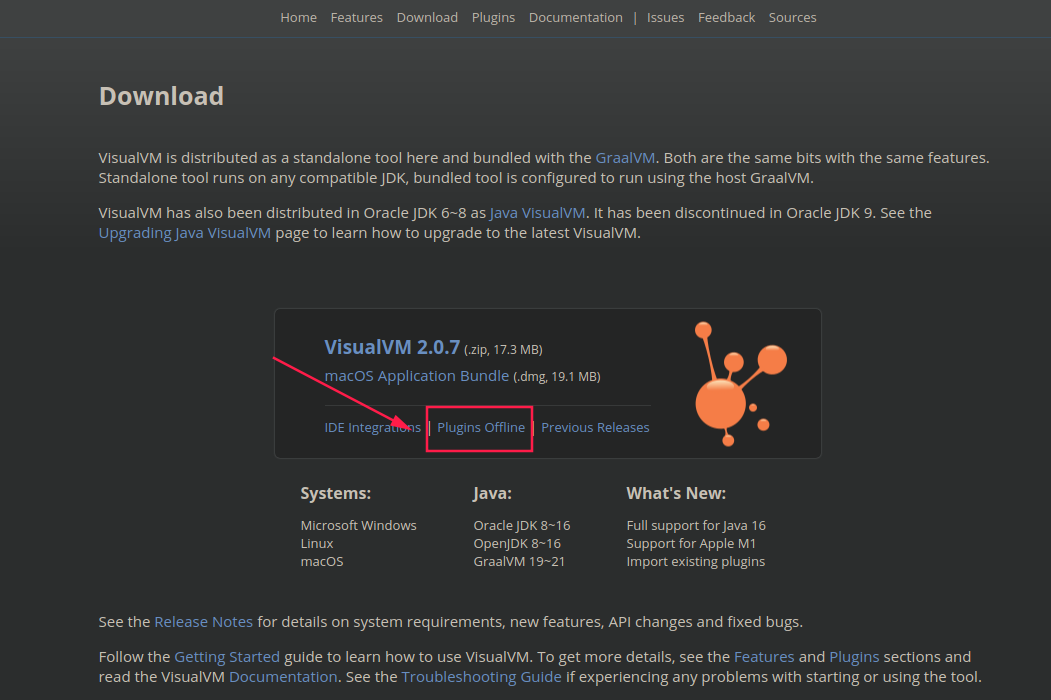1051x700 pixels.
Task: Open the Release Notes link
Action: point(204,622)
